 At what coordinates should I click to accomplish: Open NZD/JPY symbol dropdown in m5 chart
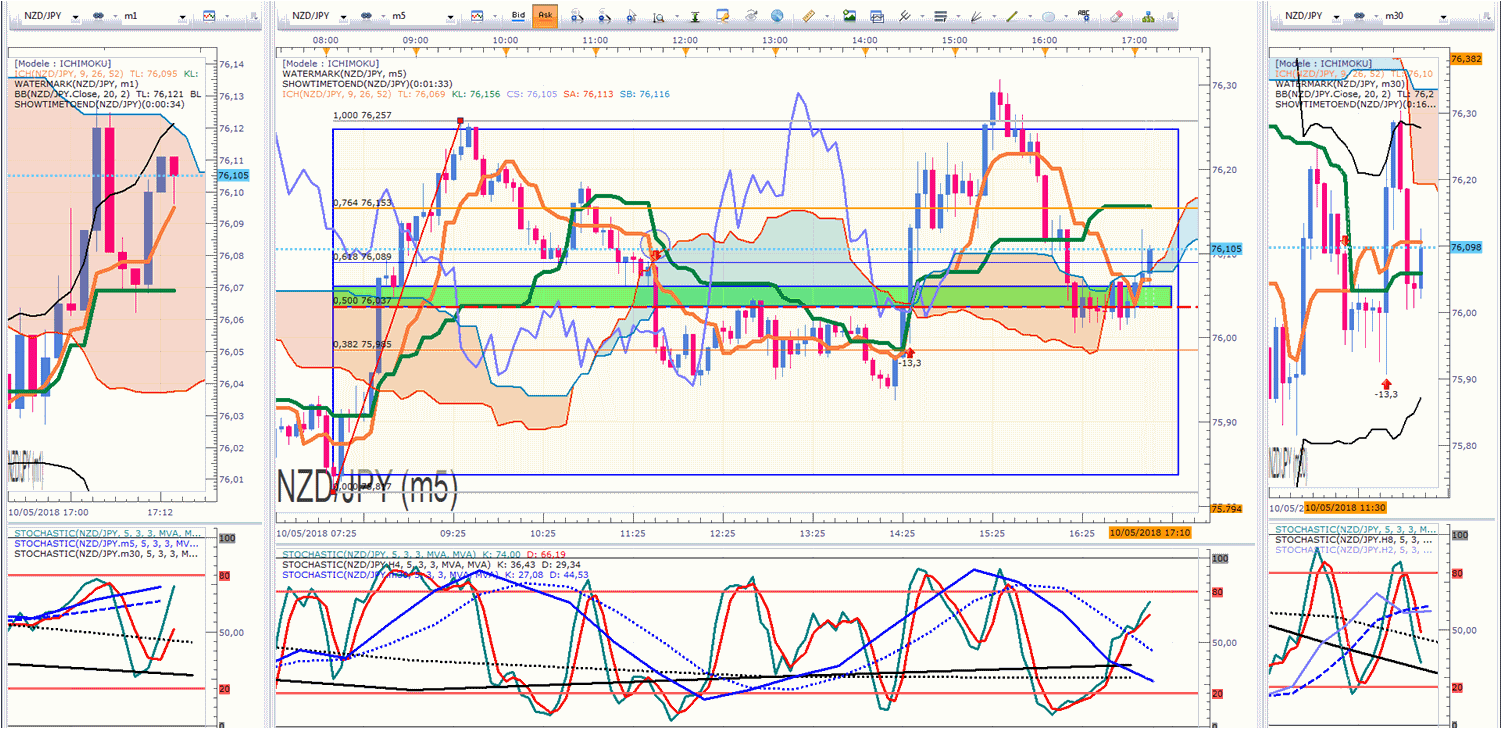[343, 17]
